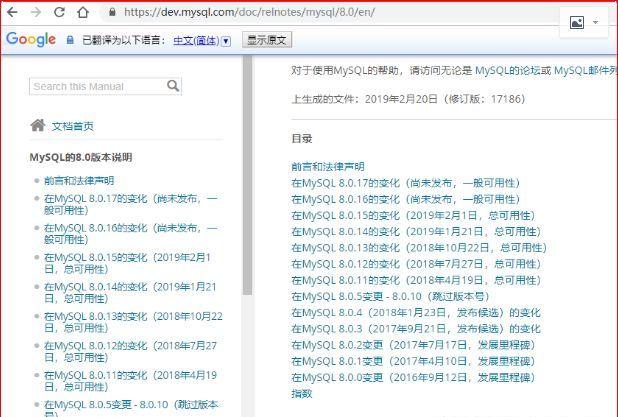618x417 pixels.
Task: Open sidebar MySQL 8.0.16 changes item
Action: [130, 234]
